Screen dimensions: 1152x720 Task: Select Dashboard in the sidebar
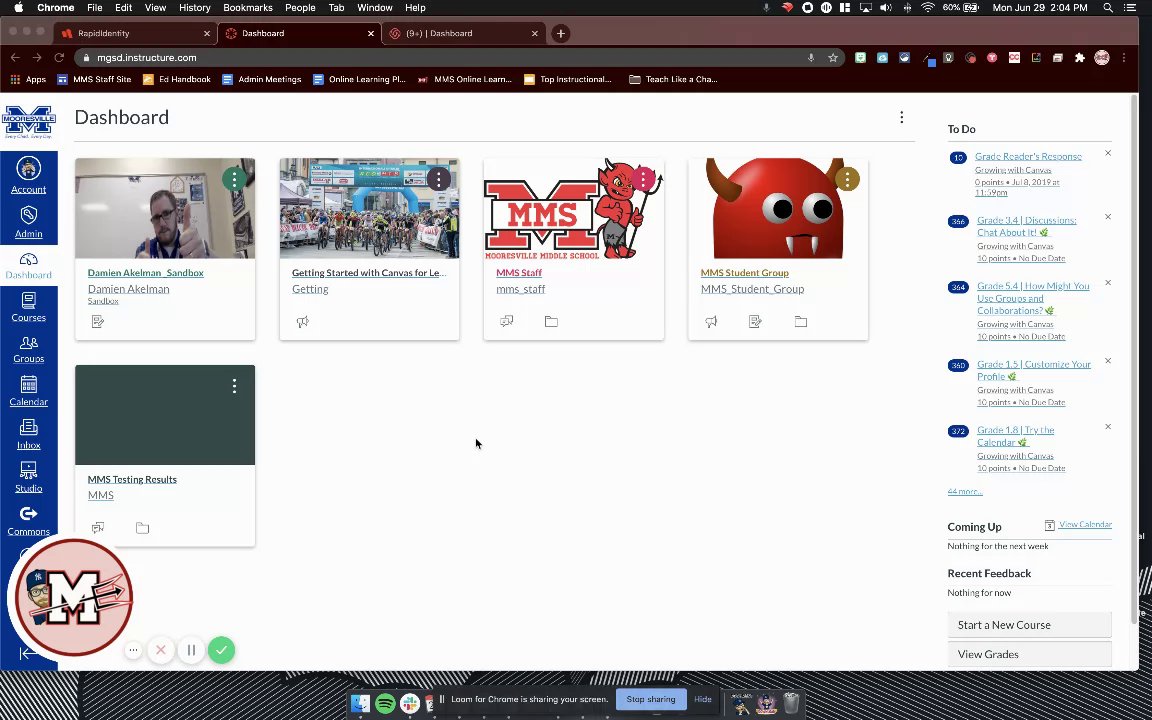click(x=29, y=265)
